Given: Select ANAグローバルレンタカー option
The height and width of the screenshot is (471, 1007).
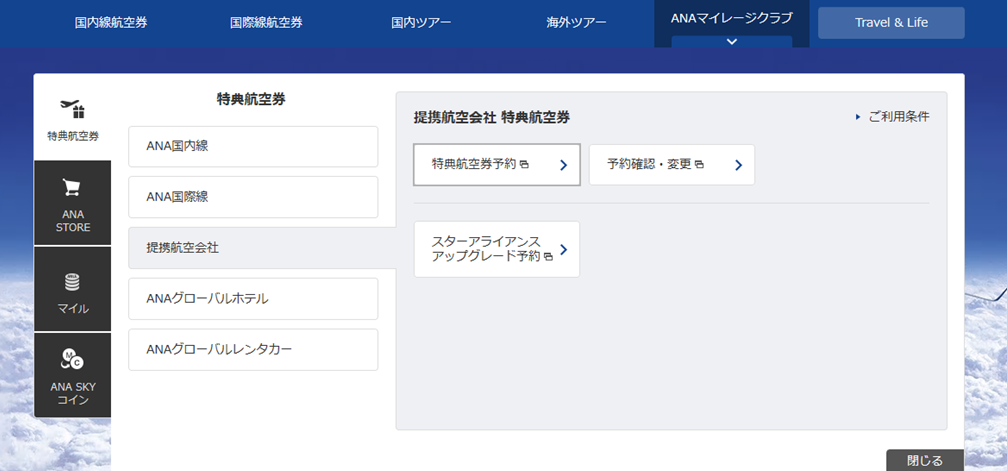Looking at the screenshot, I should (253, 350).
